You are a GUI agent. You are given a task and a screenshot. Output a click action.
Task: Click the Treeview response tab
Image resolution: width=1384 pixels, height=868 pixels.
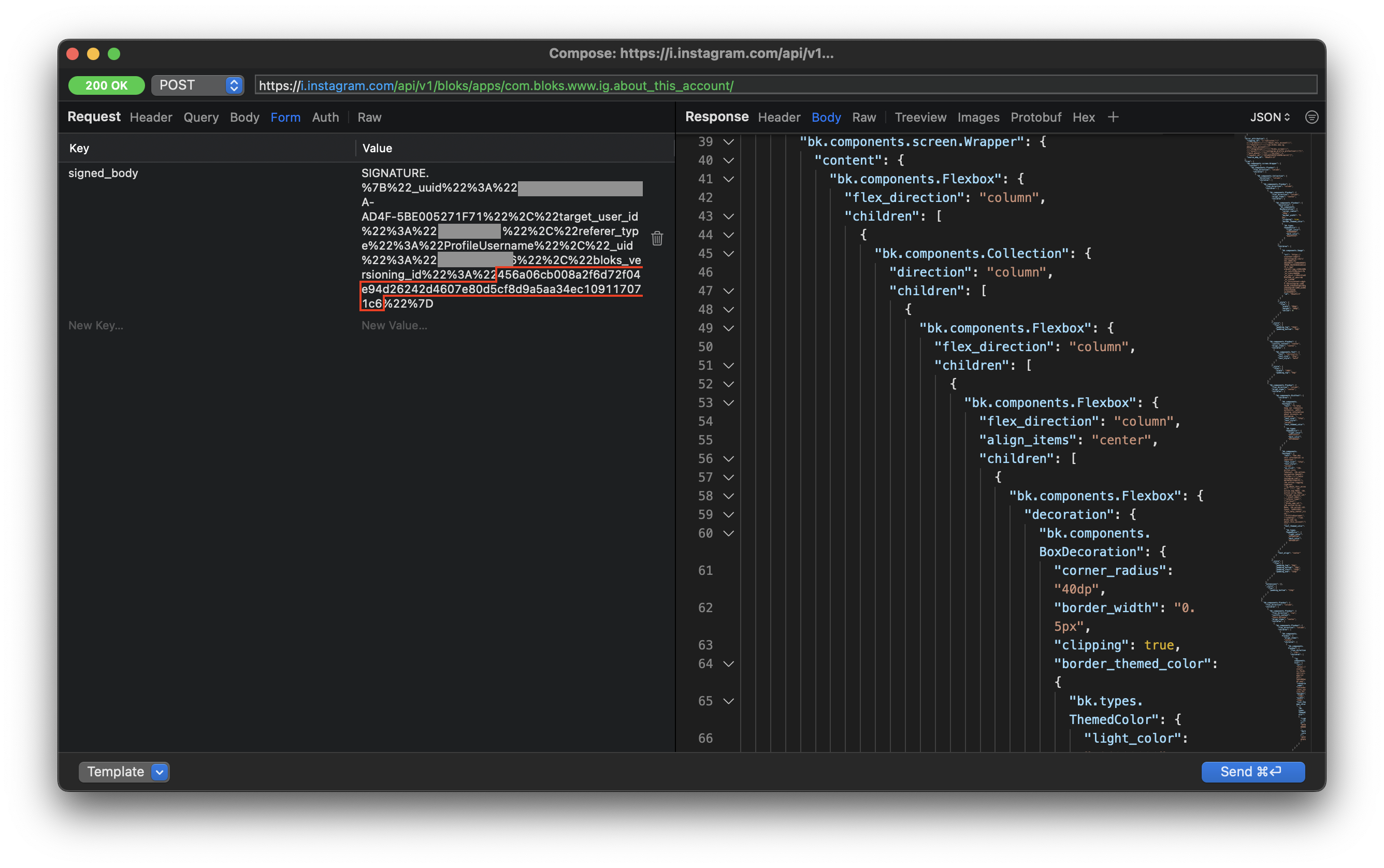[920, 117]
